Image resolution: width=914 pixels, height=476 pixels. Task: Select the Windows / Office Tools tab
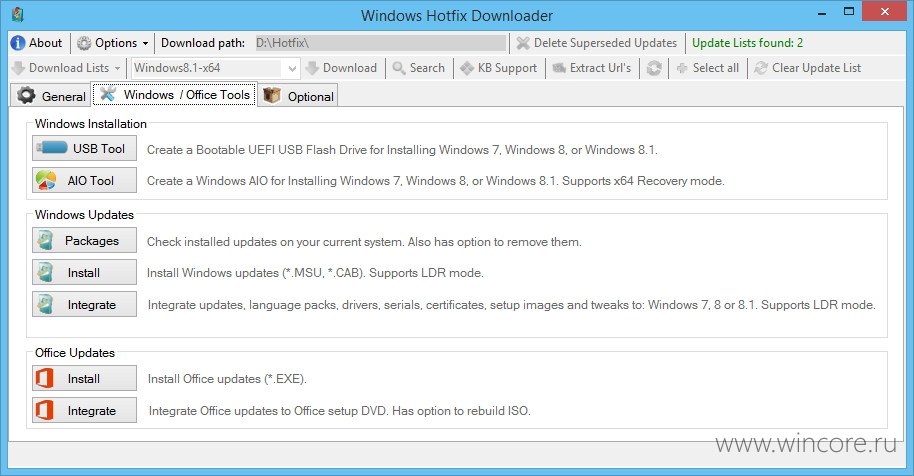[x=174, y=94]
